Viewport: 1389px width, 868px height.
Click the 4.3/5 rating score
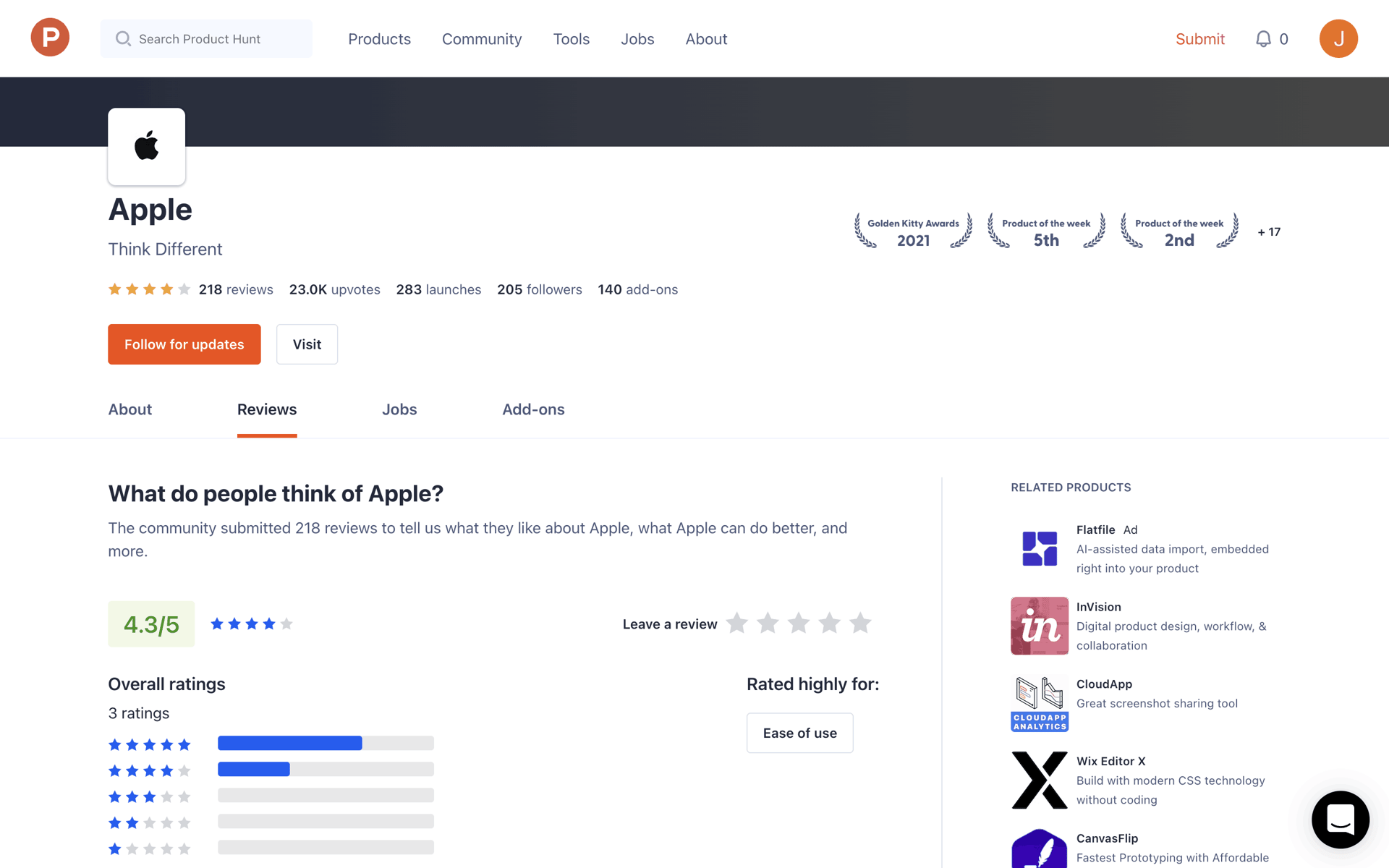[x=151, y=624]
